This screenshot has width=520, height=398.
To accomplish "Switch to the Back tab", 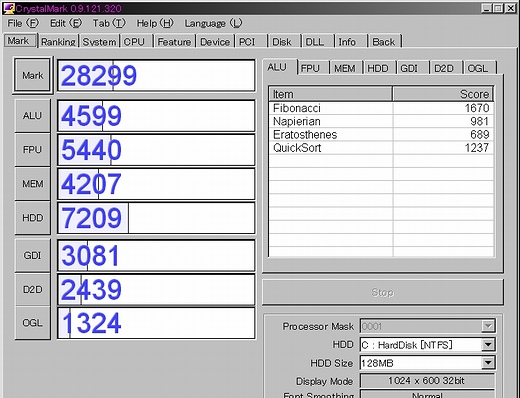I will (x=384, y=42).
